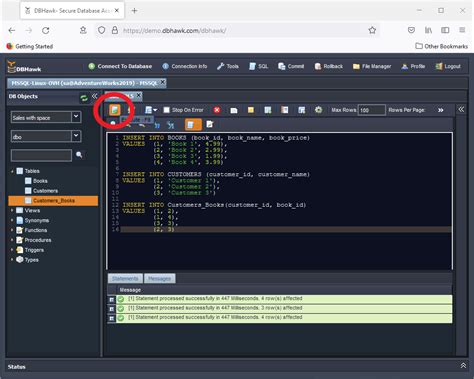Open the dropdown arrow beside the document toolbar icon
Screen dimensions: 474x379
[155, 110]
